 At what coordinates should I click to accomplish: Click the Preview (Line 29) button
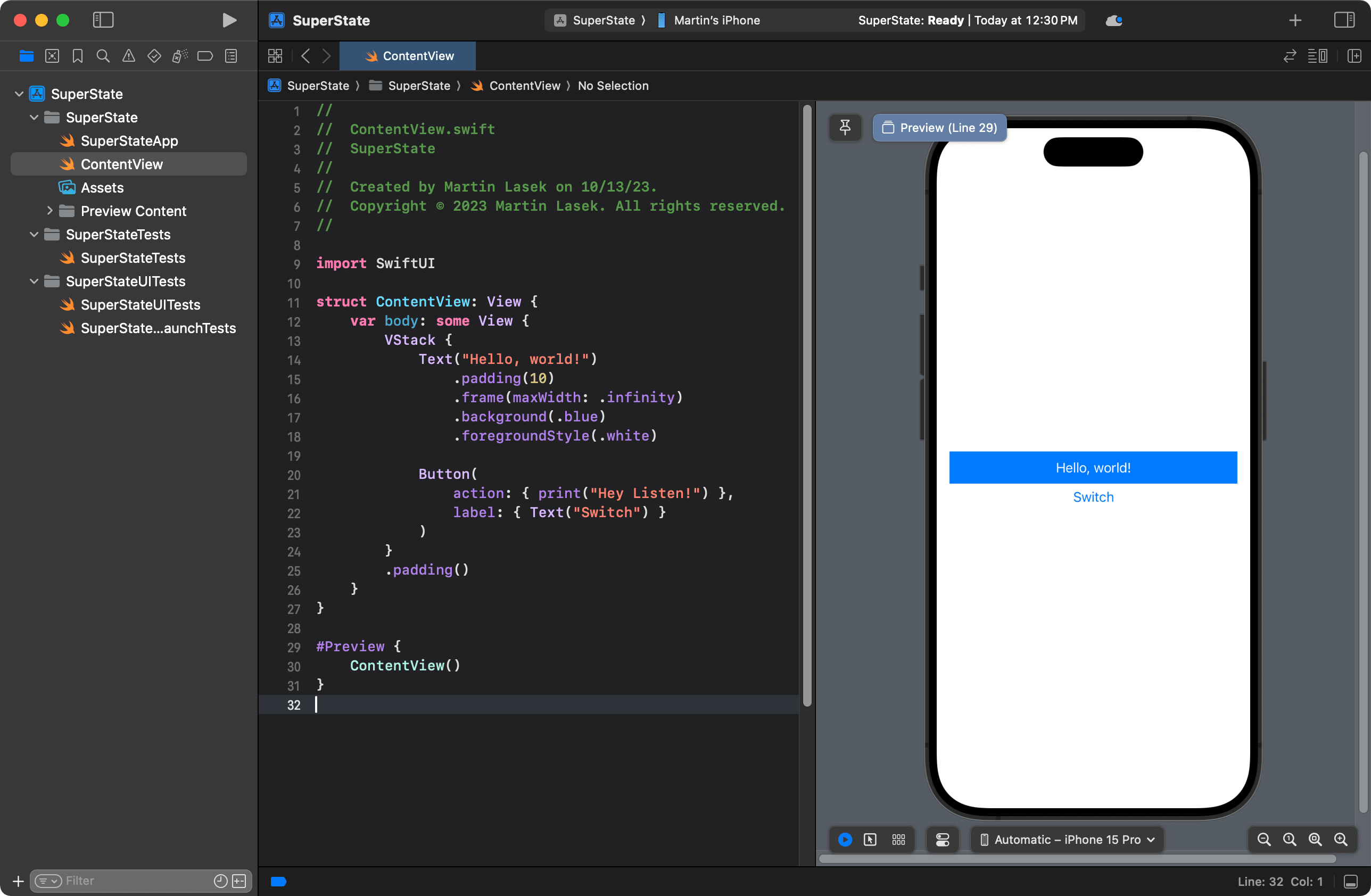coord(939,128)
